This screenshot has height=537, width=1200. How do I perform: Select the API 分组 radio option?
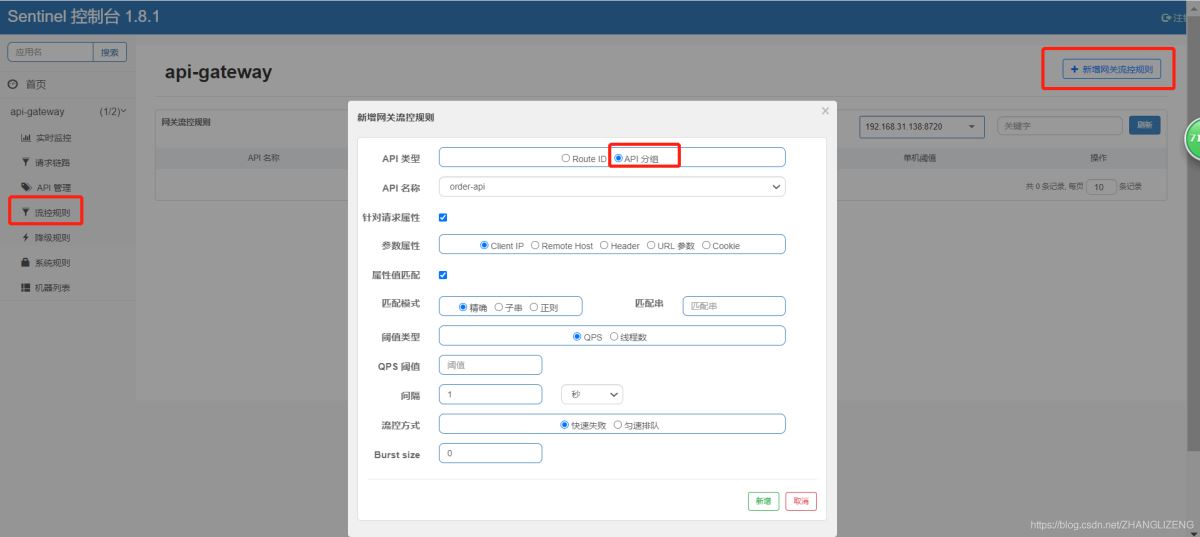[619, 159]
